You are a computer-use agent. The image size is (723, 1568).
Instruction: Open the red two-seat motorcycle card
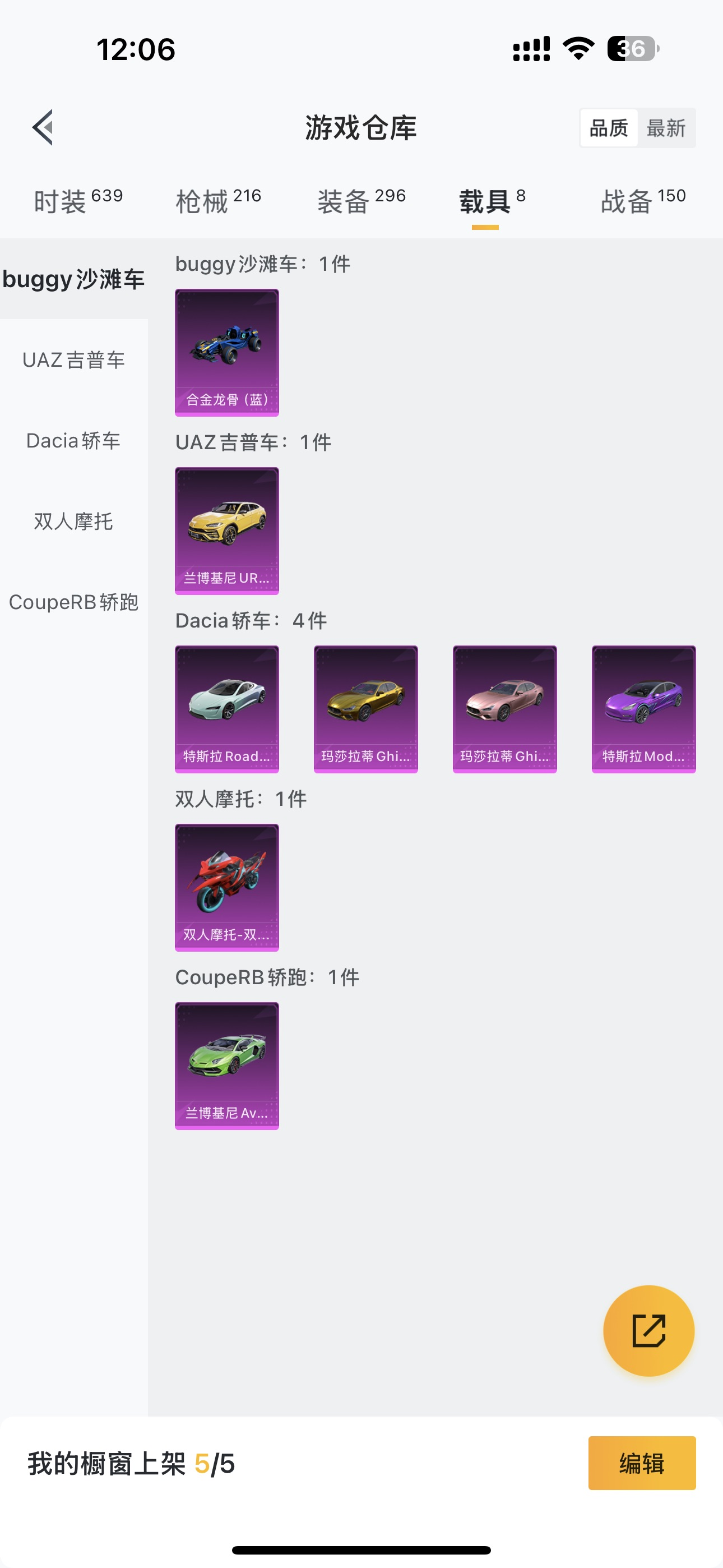point(227,888)
